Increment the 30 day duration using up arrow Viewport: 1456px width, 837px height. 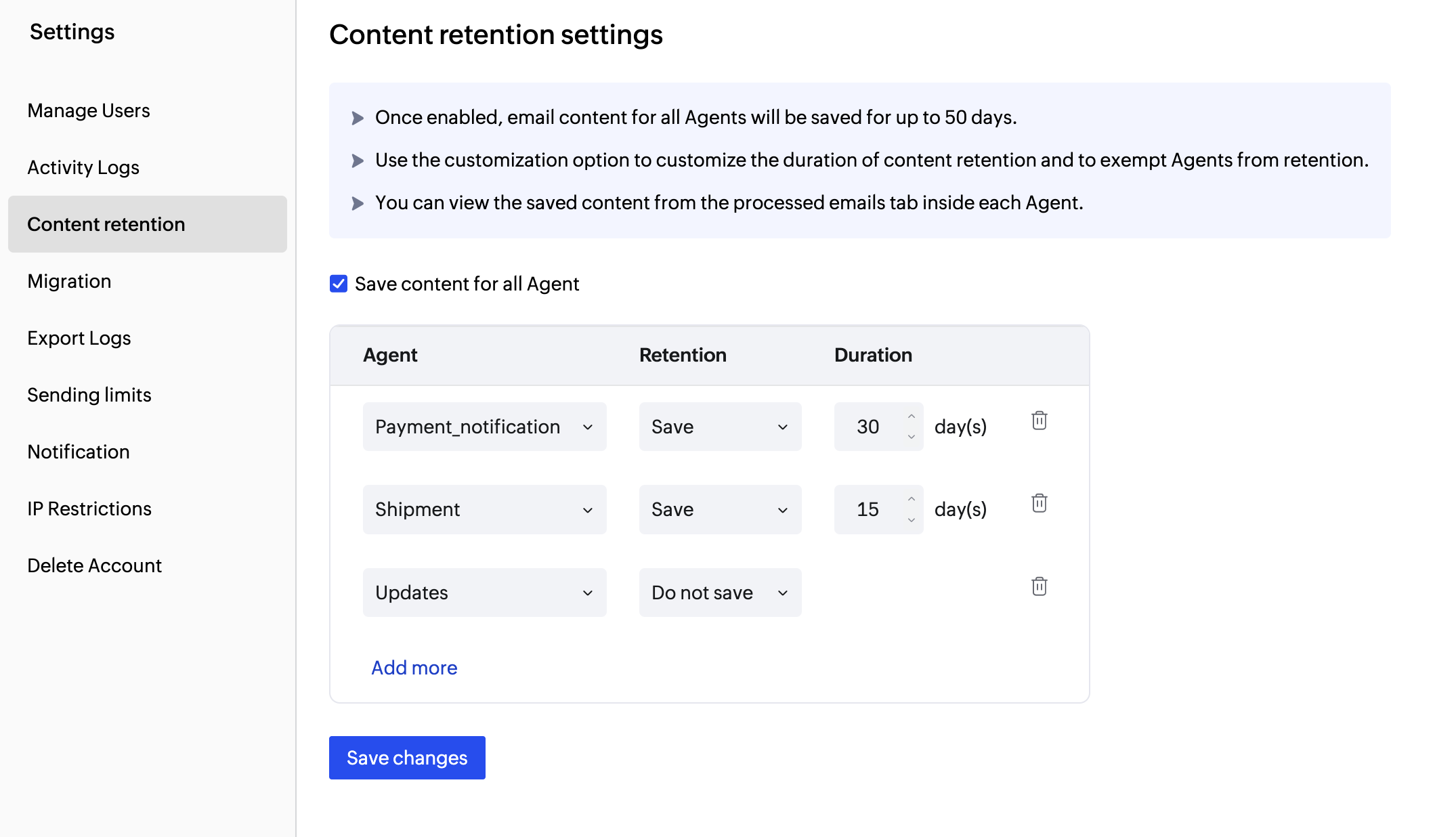point(912,417)
